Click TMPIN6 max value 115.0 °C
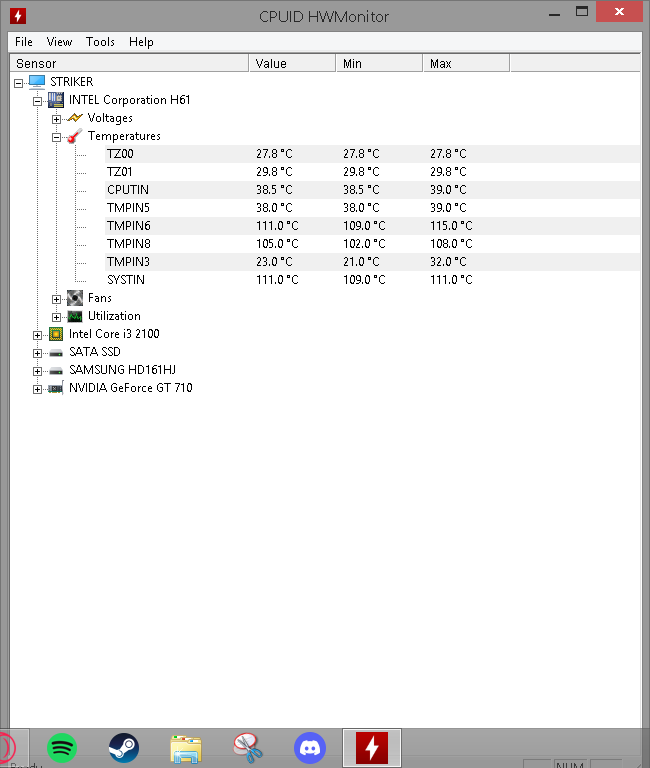650x768 pixels. (x=451, y=226)
